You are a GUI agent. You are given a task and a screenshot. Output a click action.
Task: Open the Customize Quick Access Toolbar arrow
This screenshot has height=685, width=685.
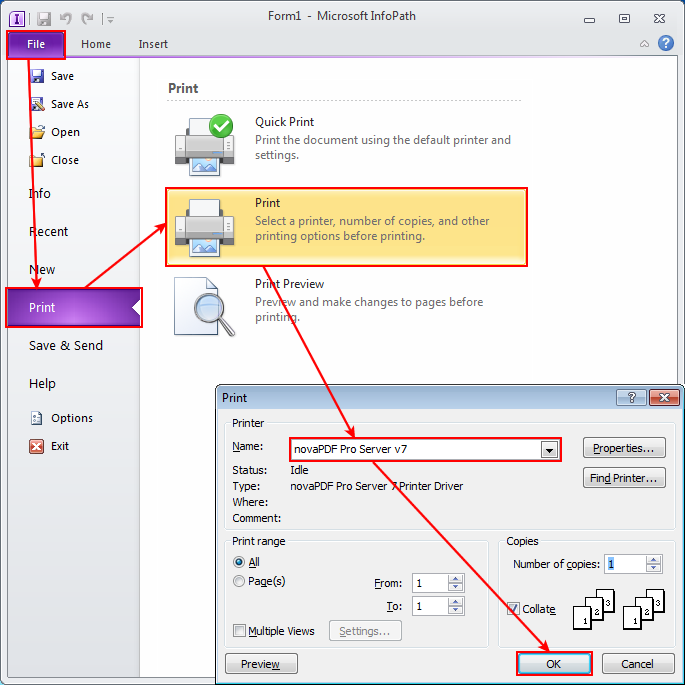click(111, 19)
